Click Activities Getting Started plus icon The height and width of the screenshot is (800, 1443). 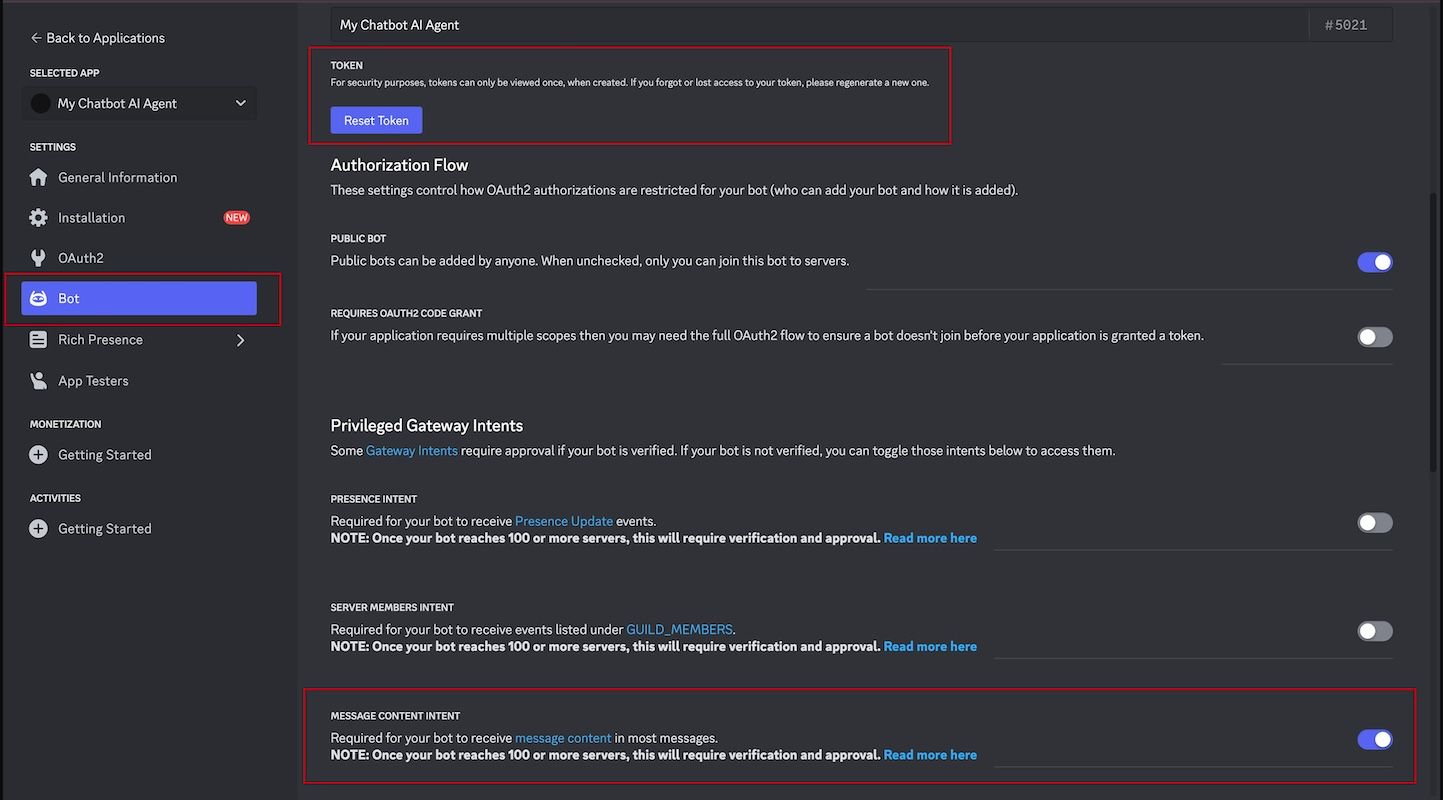(37, 528)
